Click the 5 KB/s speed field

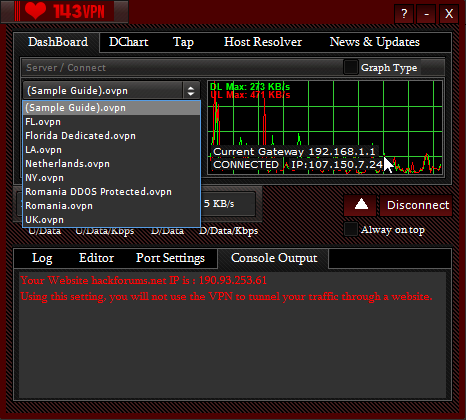pos(227,203)
